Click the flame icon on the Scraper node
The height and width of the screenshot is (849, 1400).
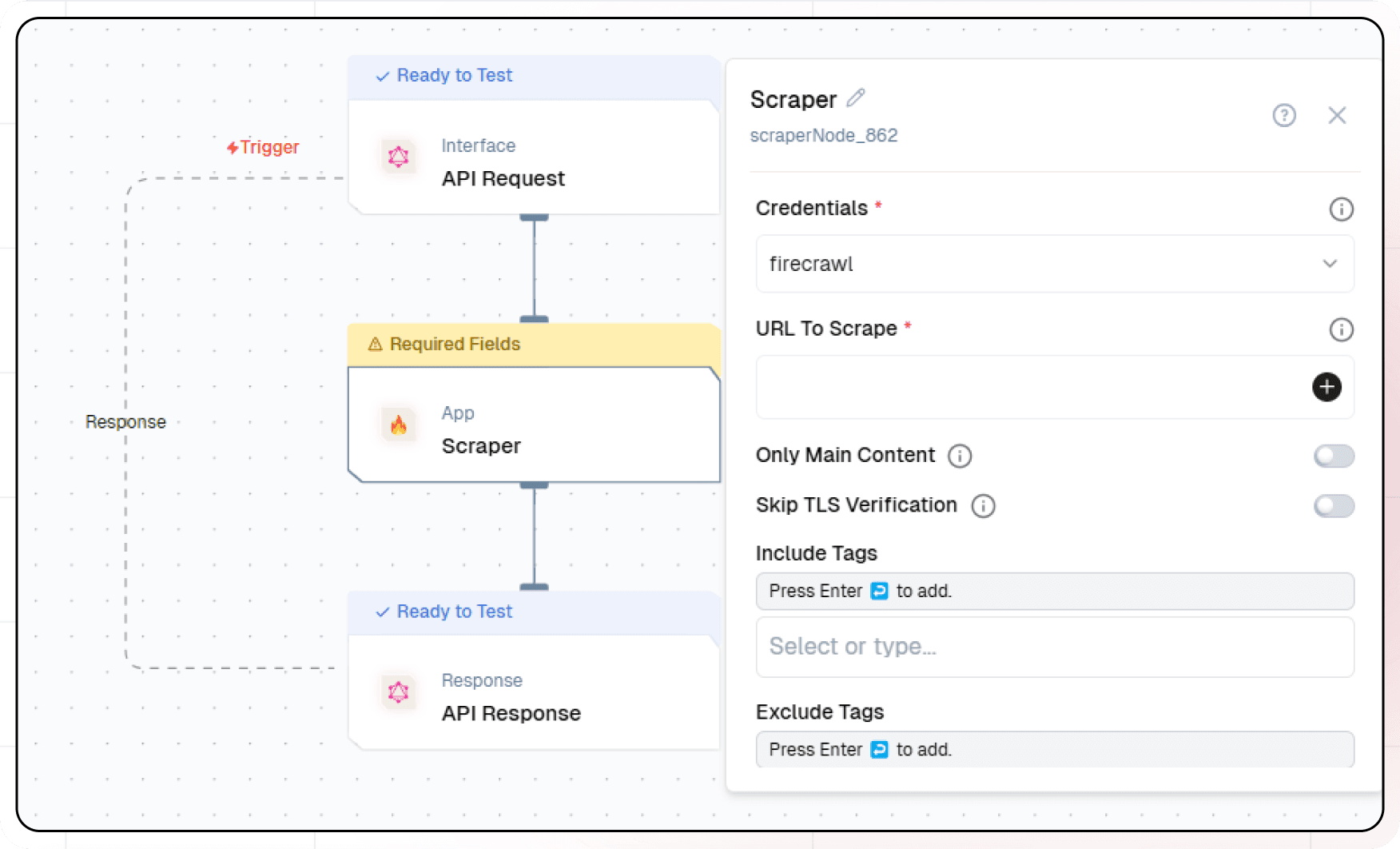click(x=398, y=425)
